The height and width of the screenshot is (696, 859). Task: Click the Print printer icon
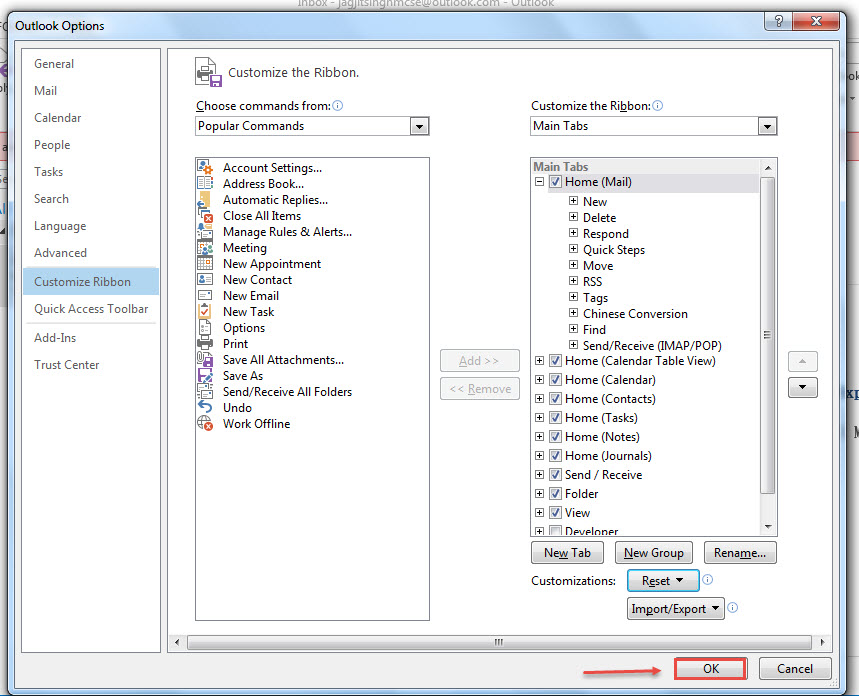click(x=205, y=344)
